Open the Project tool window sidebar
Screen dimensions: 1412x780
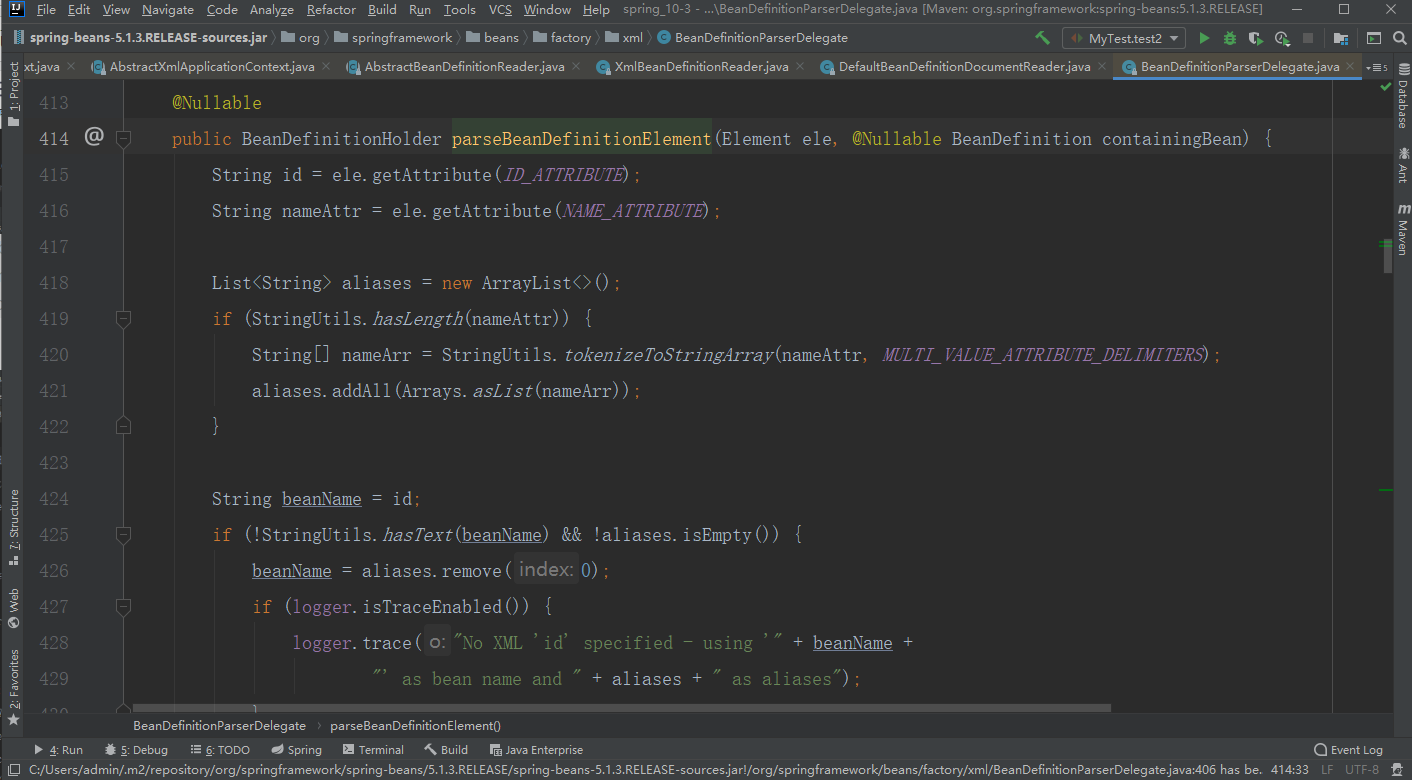click(13, 93)
